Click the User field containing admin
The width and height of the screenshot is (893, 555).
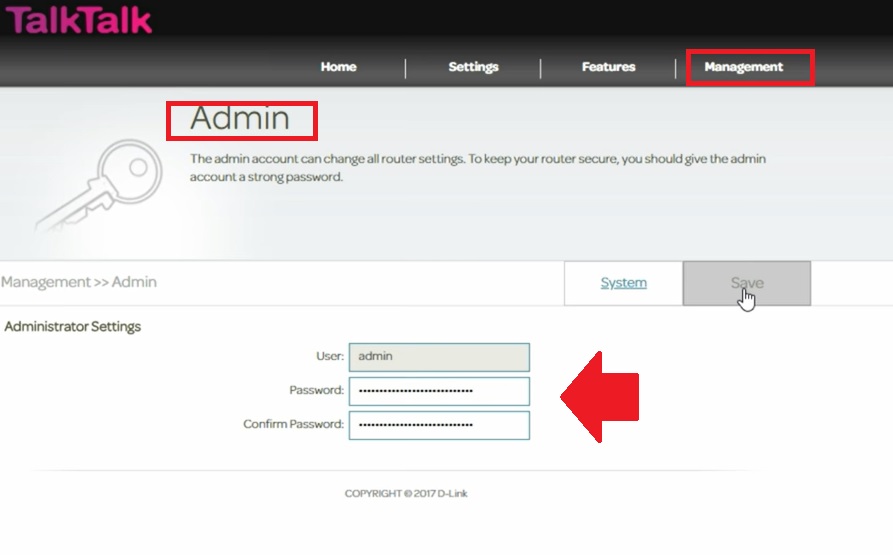(439, 357)
